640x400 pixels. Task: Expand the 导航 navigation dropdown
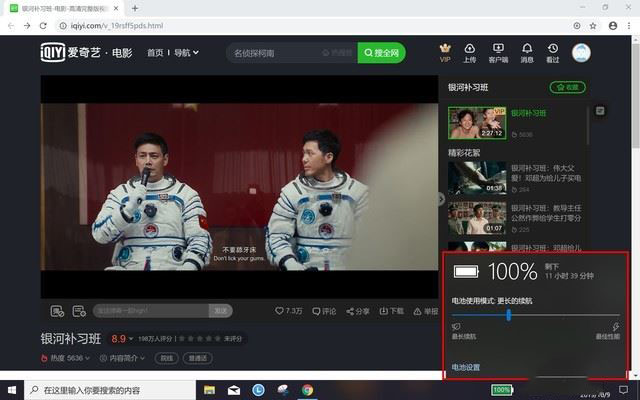[x=186, y=53]
